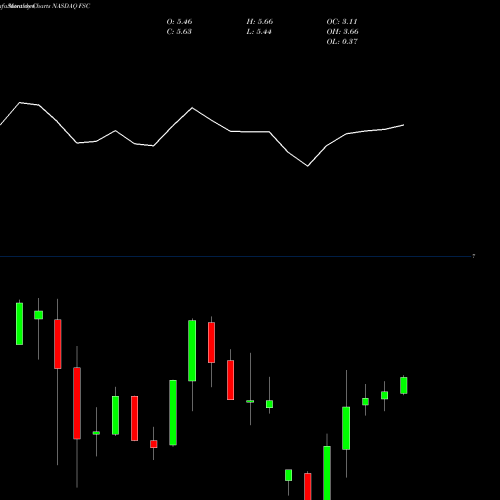Click the close price C: 5.63
The width and height of the screenshot is (500, 500).
pos(179,32)
